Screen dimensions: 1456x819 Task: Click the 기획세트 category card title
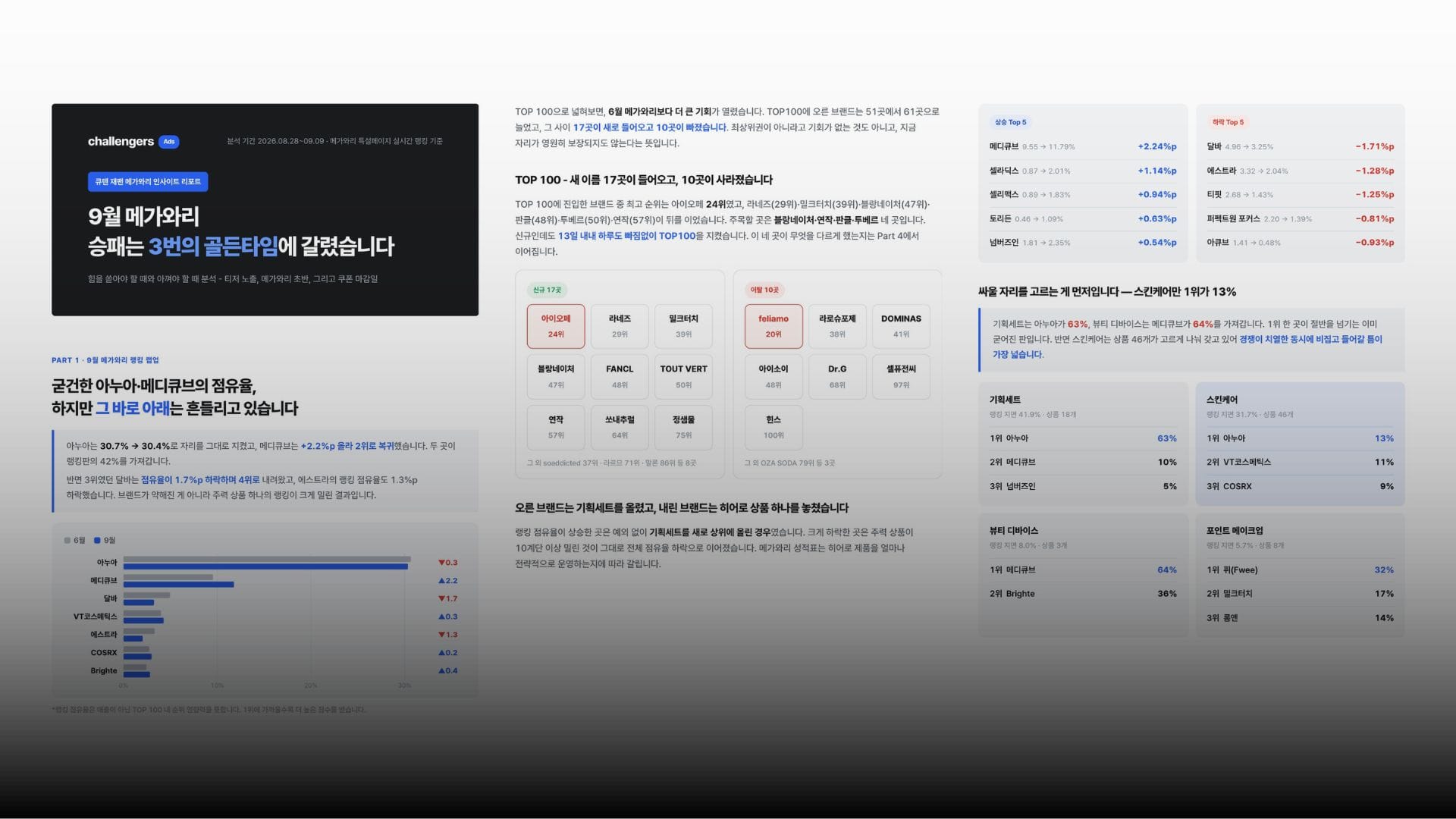click(x=1005, y=400)
